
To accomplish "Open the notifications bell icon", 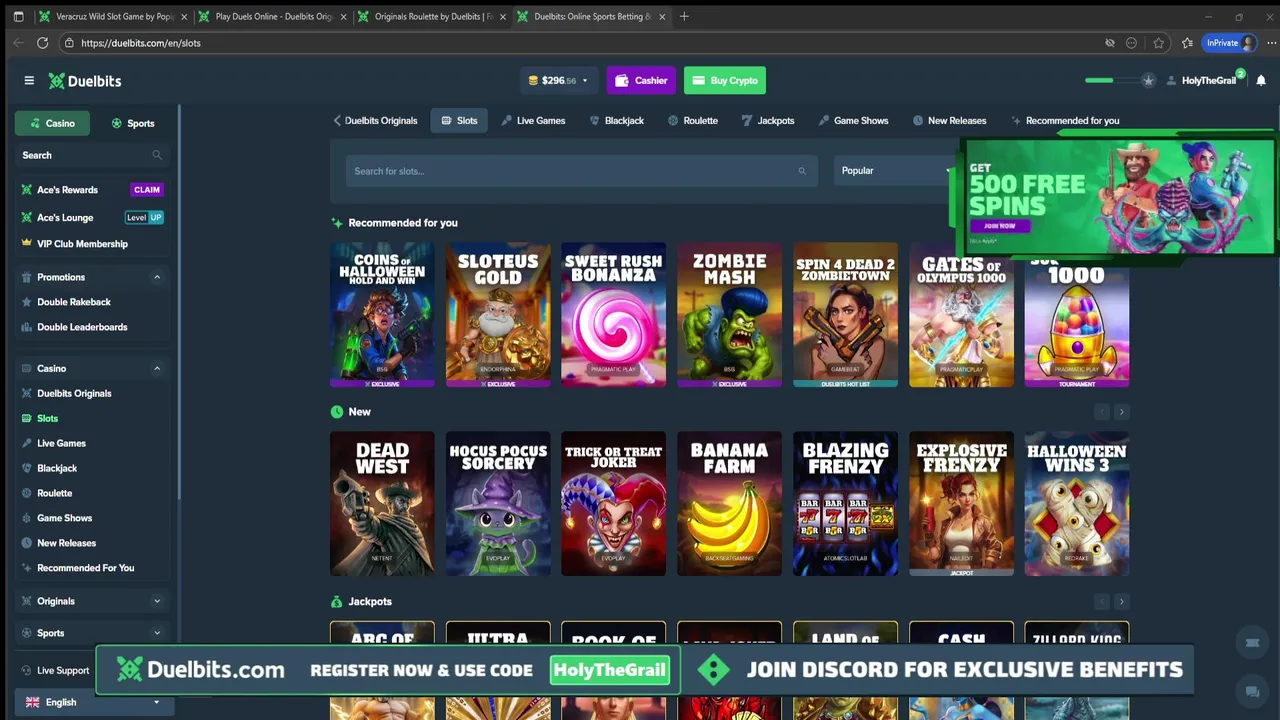I will pos(1261,80).
